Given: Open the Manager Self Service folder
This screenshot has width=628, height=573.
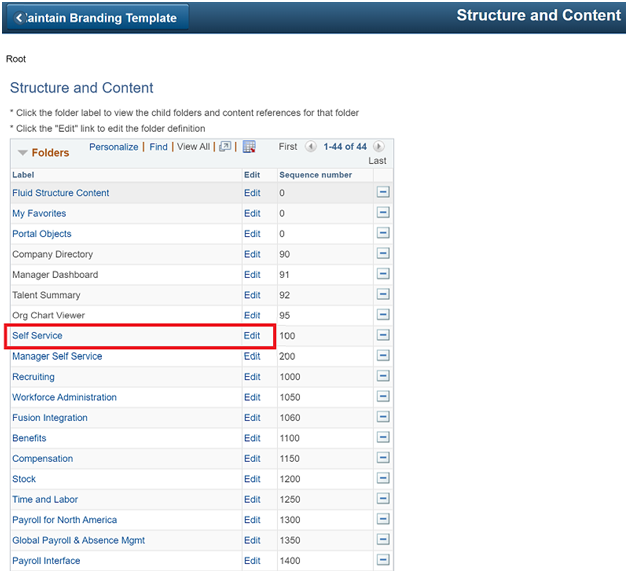Looking at the screenshot, I should coord(57,356).
